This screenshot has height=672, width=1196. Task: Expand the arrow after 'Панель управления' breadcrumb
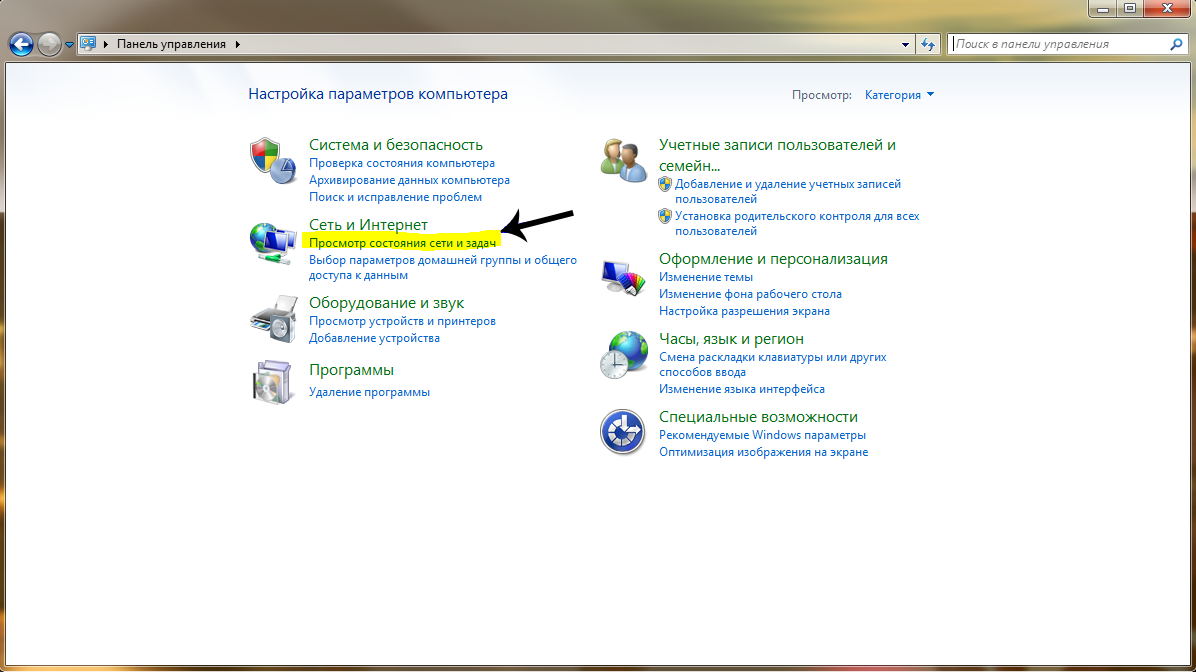point(238,44)
